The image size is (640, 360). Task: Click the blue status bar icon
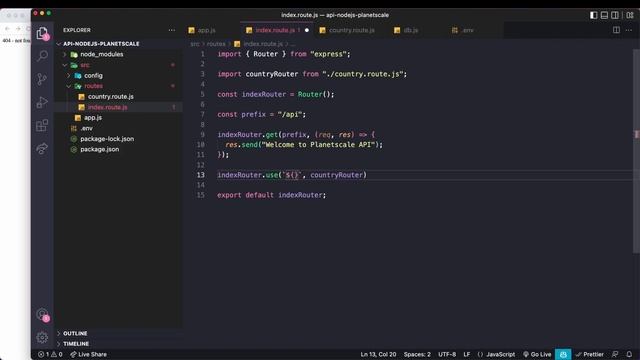pyautogui.click(x=563, y=354)
